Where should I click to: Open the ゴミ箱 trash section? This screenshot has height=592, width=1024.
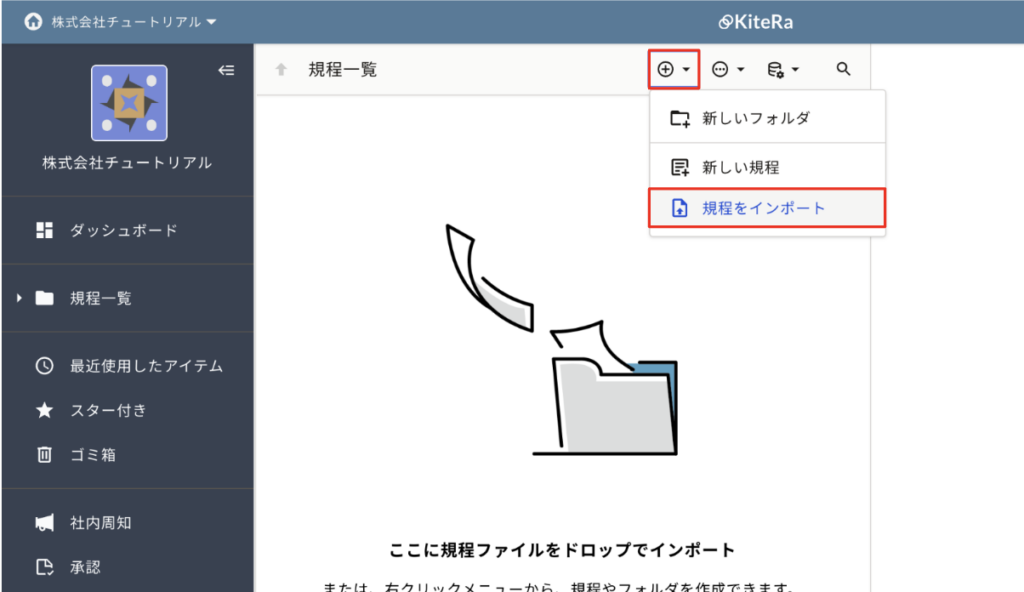[92, 454]
